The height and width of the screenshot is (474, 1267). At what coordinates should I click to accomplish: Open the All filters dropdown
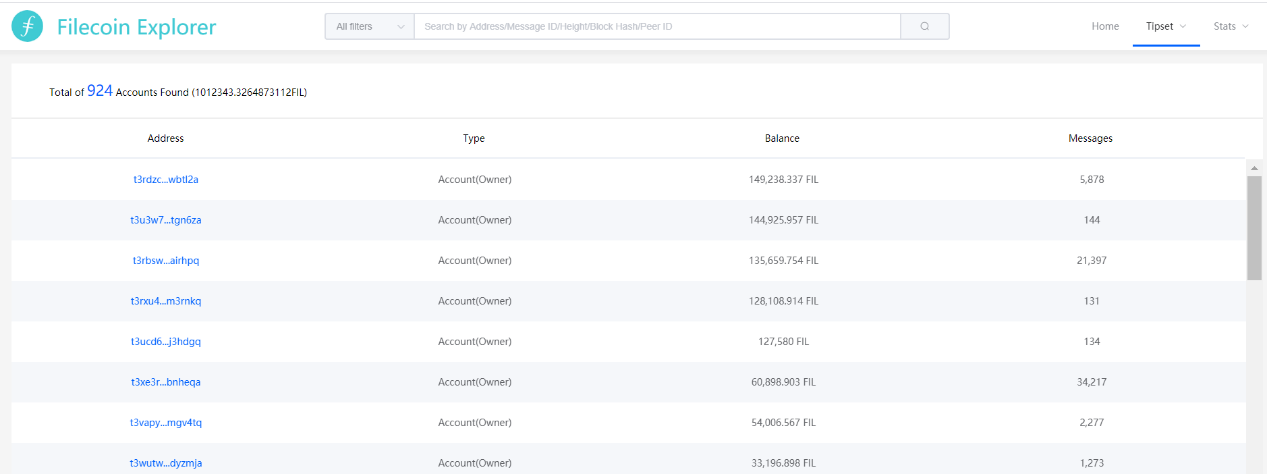[370, 27]
